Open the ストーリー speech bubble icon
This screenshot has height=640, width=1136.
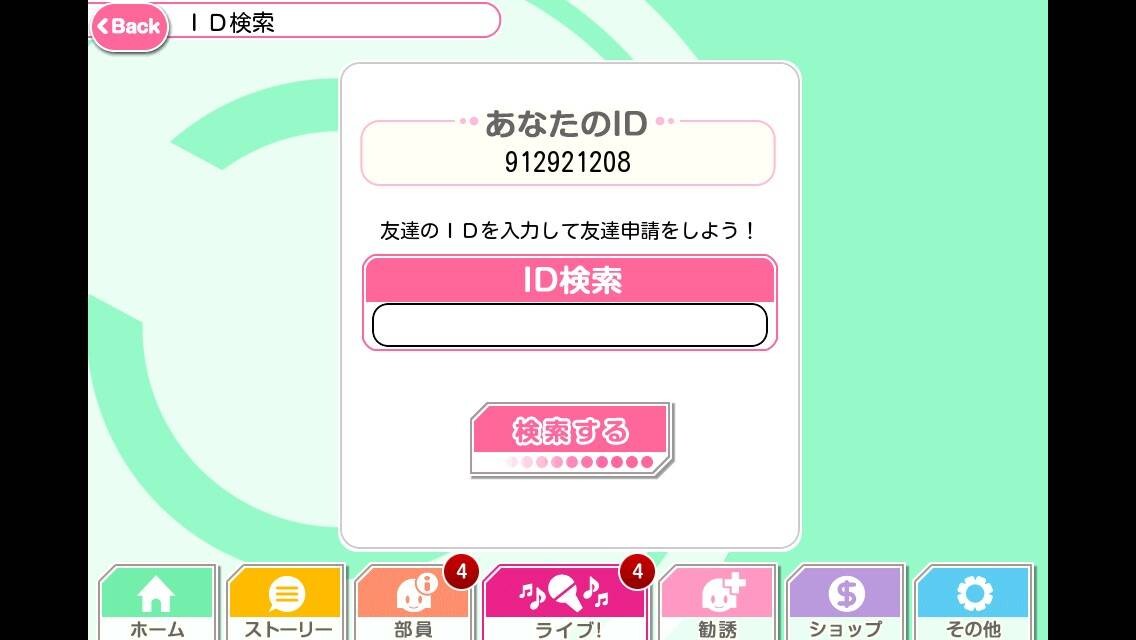point(286,594)
